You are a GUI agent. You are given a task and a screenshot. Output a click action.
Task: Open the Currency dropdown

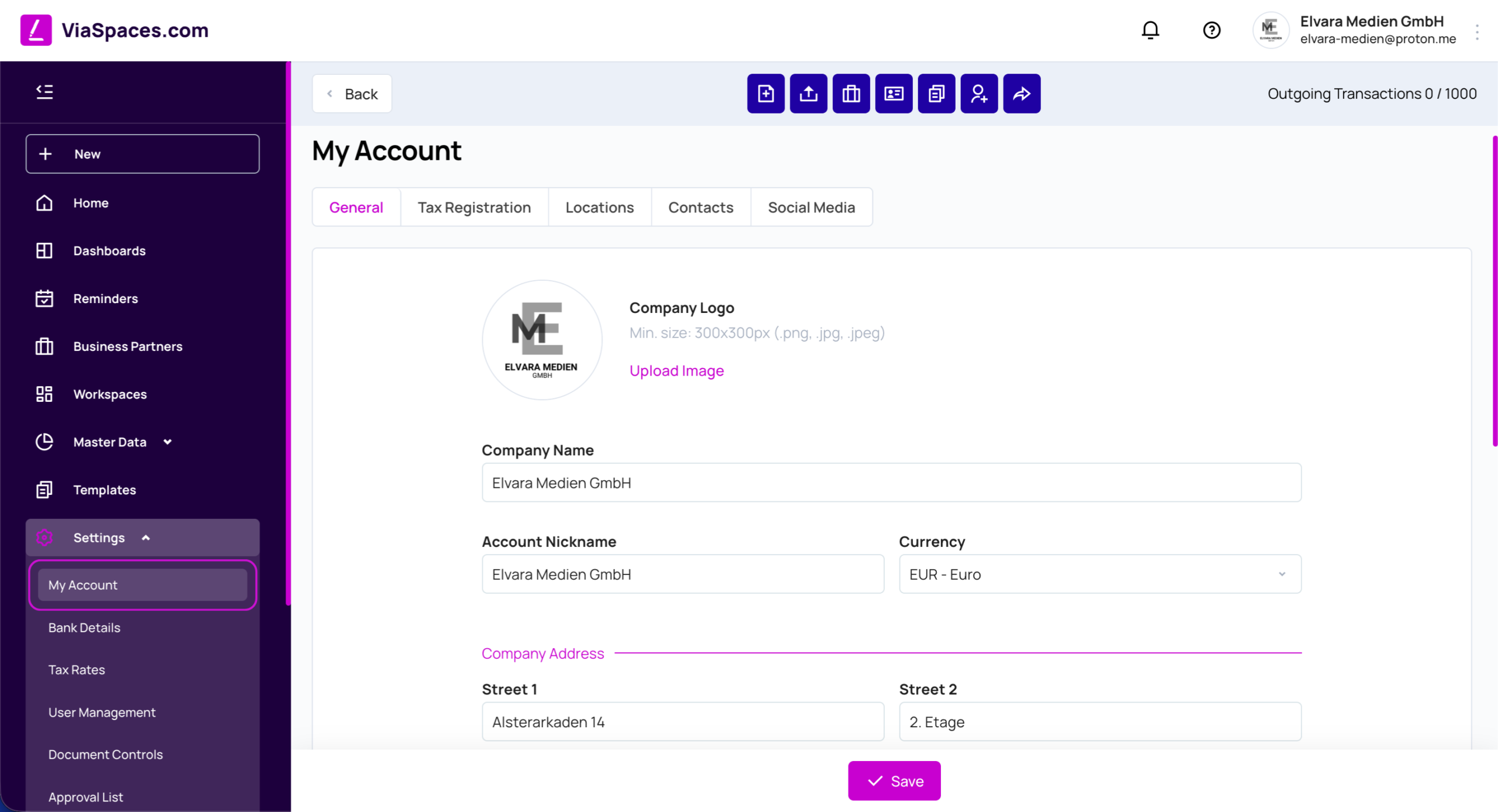[x=1100, y=574]
